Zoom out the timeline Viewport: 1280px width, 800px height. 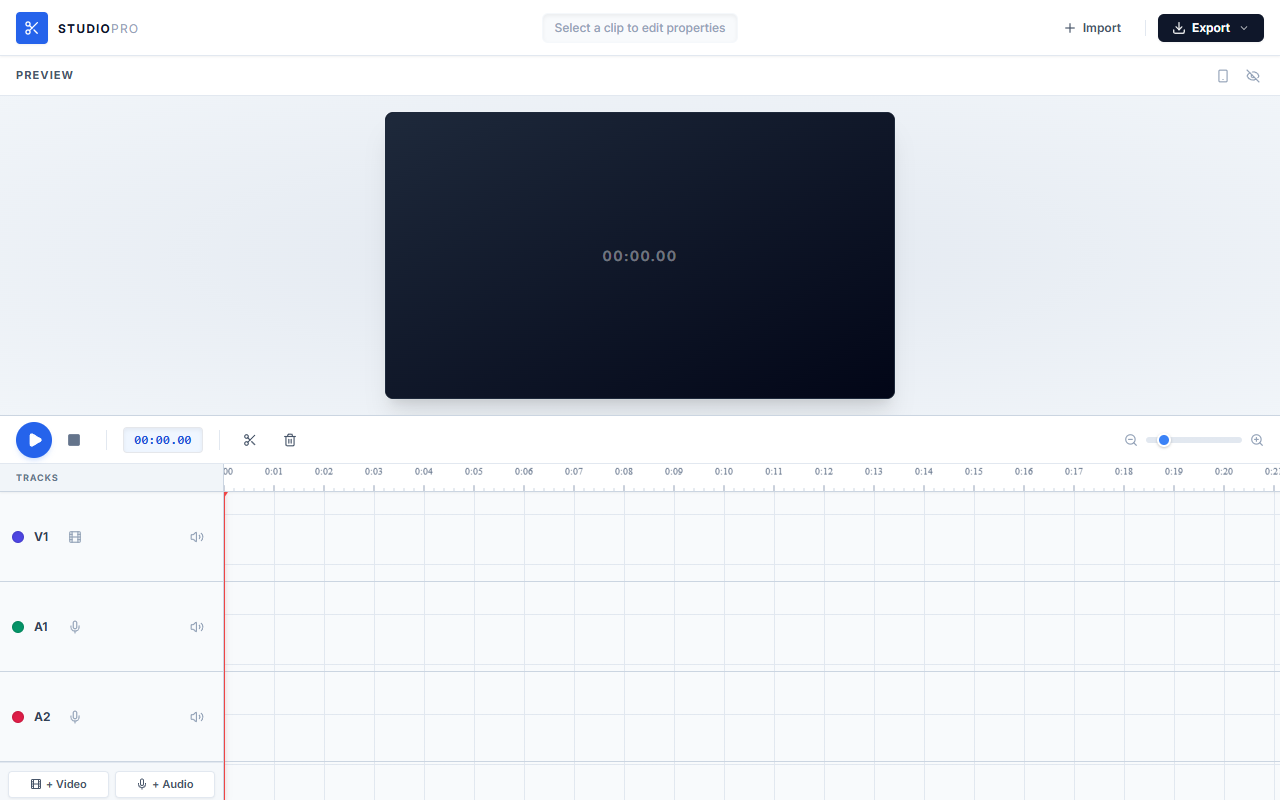point(1131,440)
